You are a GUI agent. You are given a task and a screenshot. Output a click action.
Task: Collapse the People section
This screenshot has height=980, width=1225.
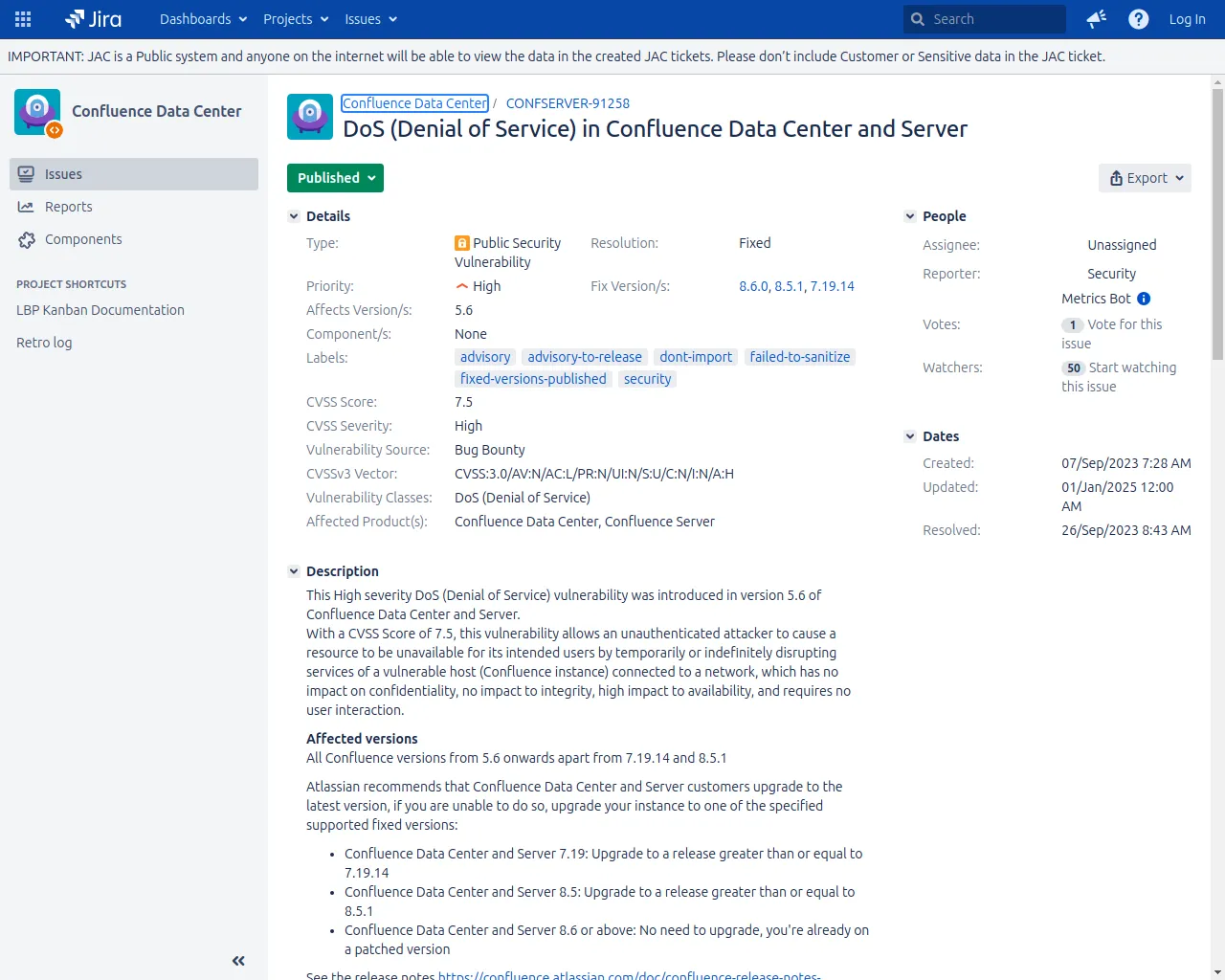coord(910,216)
